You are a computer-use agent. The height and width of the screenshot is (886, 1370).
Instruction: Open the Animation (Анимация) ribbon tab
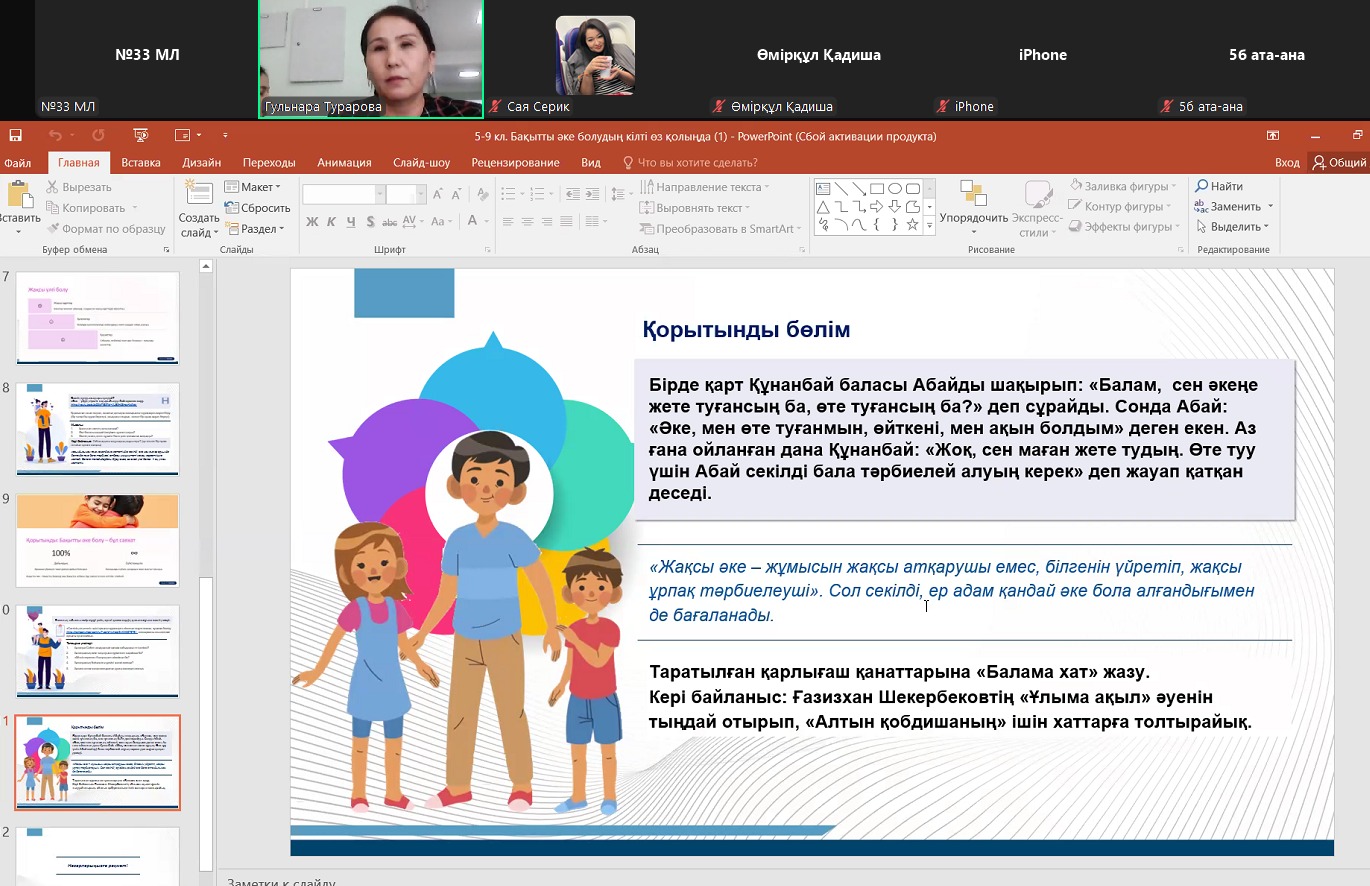[x=344, y=163]
